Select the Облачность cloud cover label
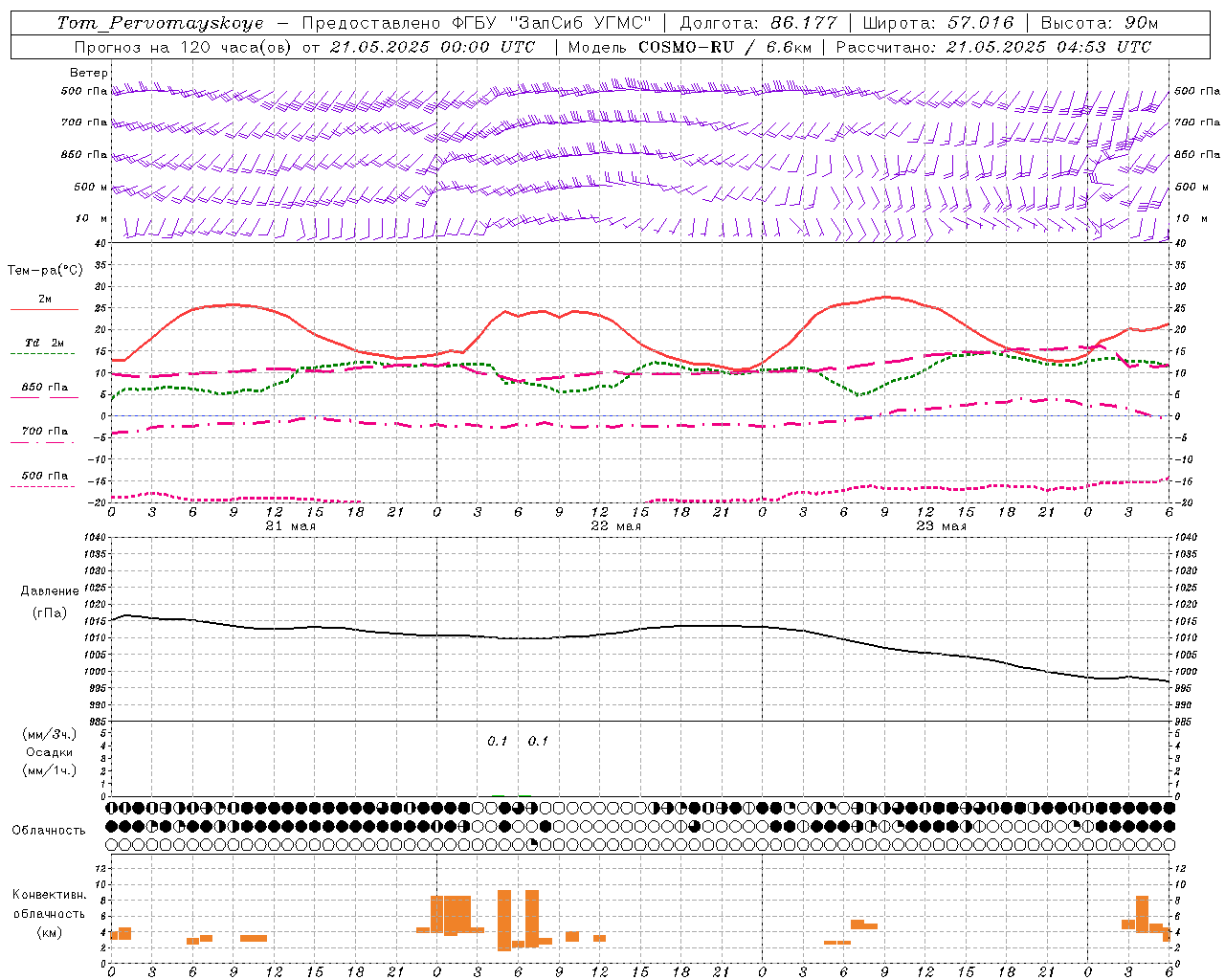 click(49, 831)
